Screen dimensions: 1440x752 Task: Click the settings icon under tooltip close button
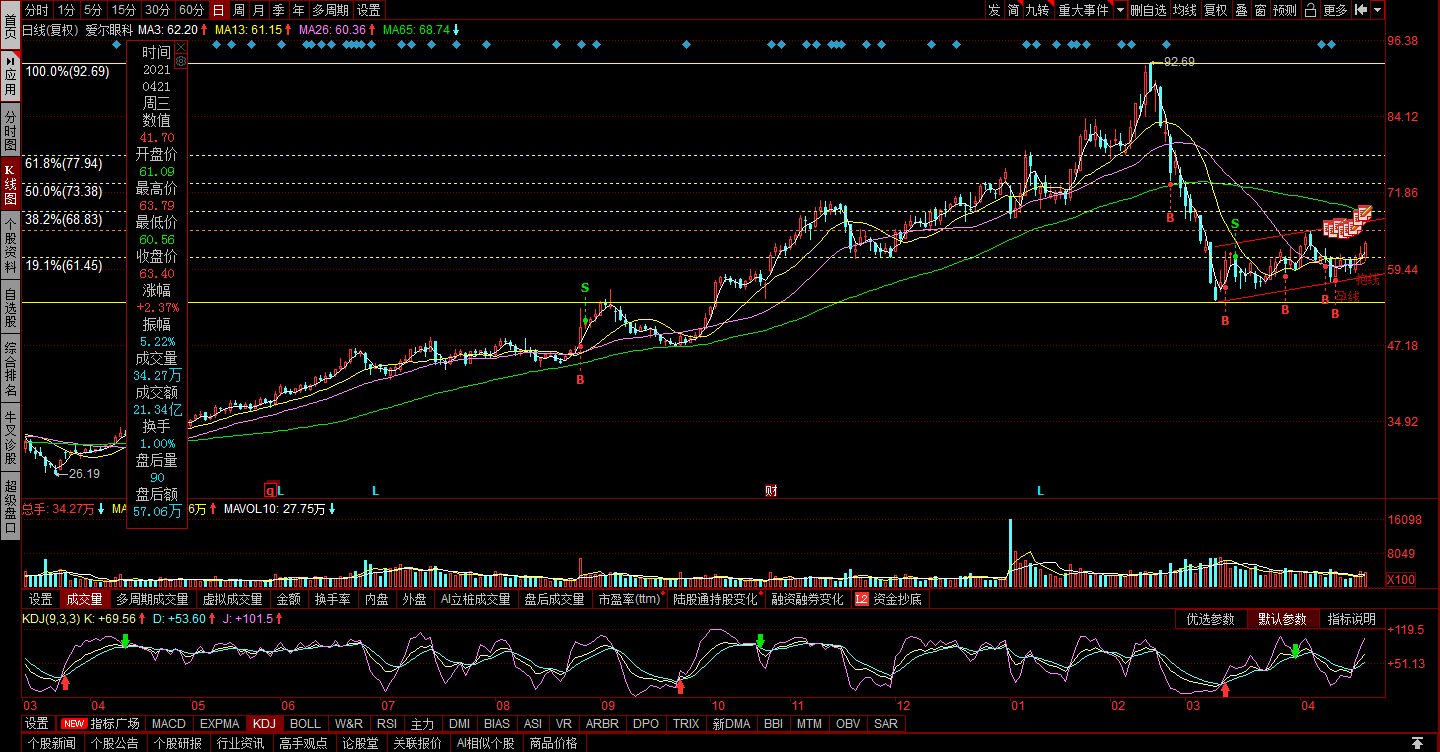tap(181, 61)
